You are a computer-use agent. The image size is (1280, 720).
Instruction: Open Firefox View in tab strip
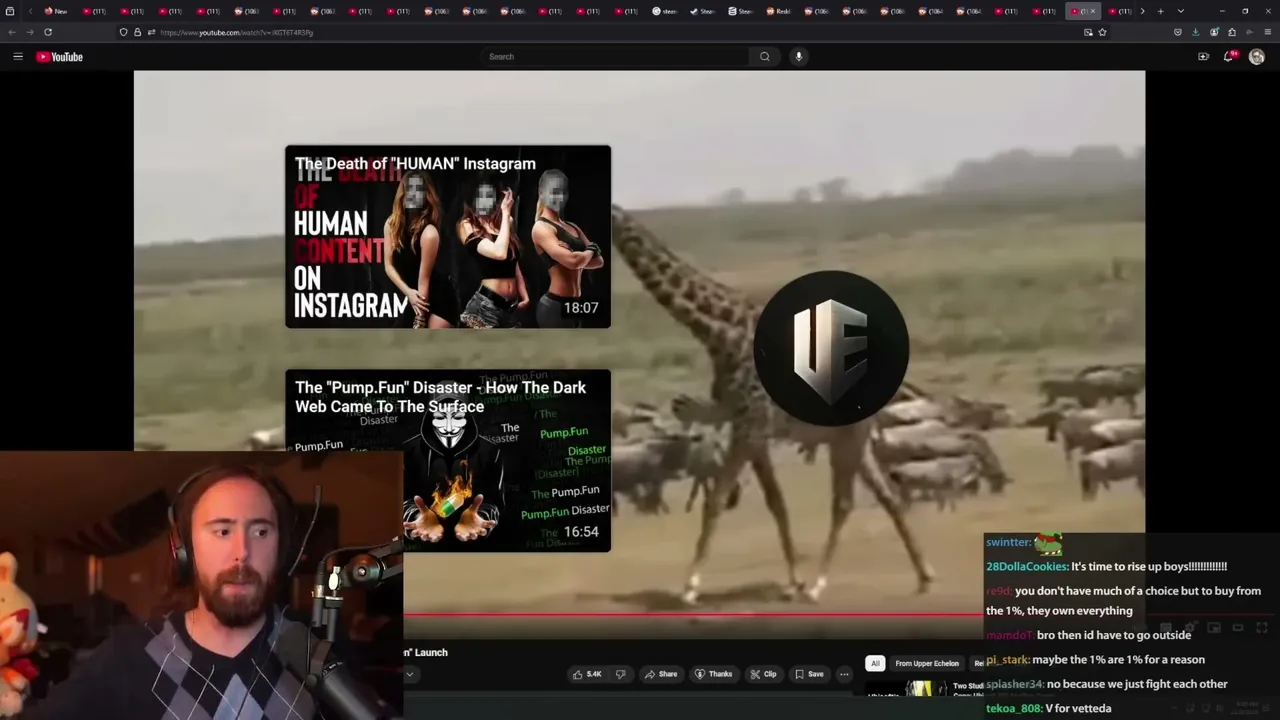tap(10, 11)
